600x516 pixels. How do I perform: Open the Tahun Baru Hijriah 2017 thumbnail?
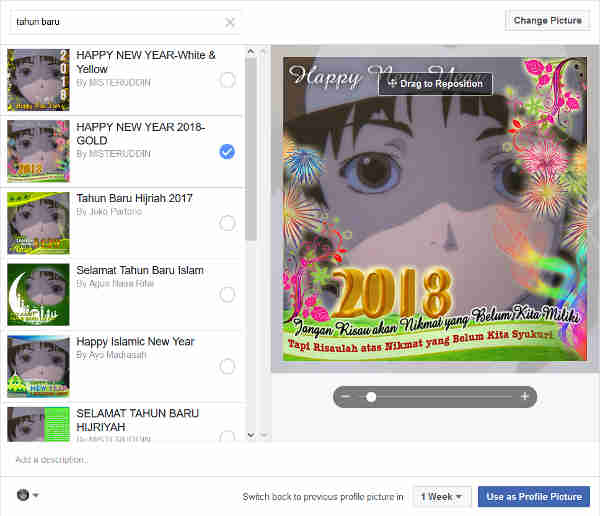(x=39, y=223)
